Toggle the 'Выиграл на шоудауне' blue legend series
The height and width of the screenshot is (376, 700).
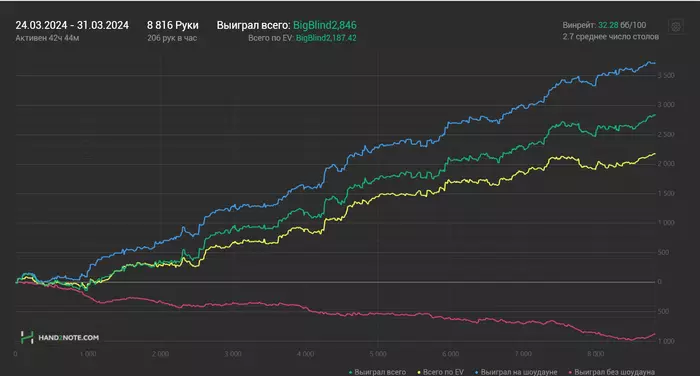[517, 372]
